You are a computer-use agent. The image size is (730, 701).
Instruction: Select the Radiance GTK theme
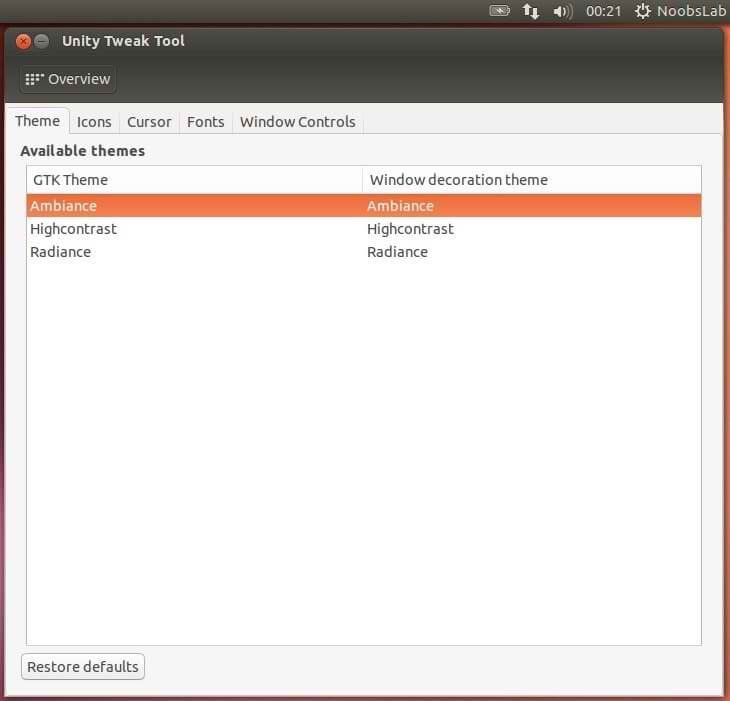point(61,252)
